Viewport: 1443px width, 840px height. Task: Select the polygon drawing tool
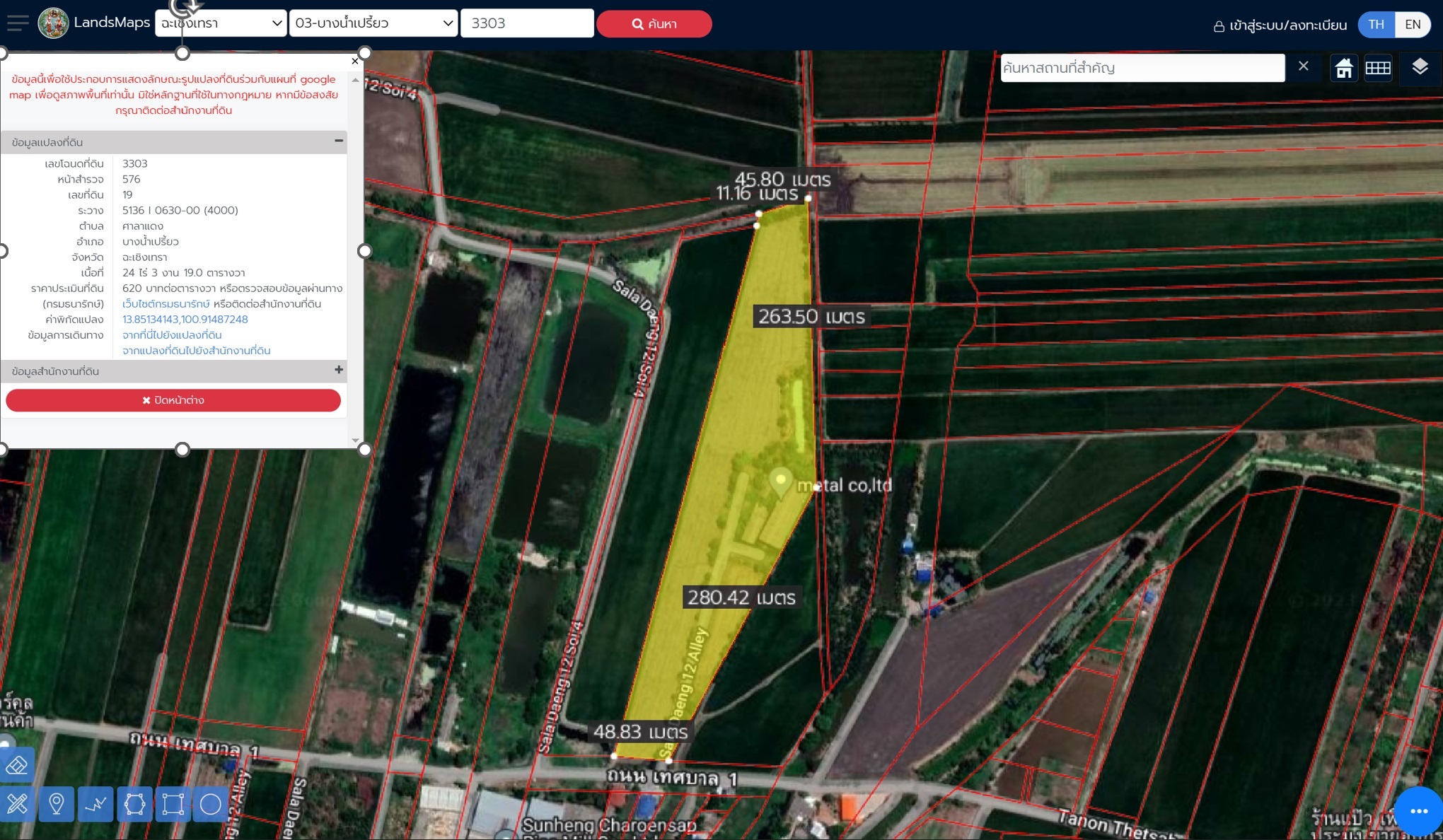pos(134,804)
